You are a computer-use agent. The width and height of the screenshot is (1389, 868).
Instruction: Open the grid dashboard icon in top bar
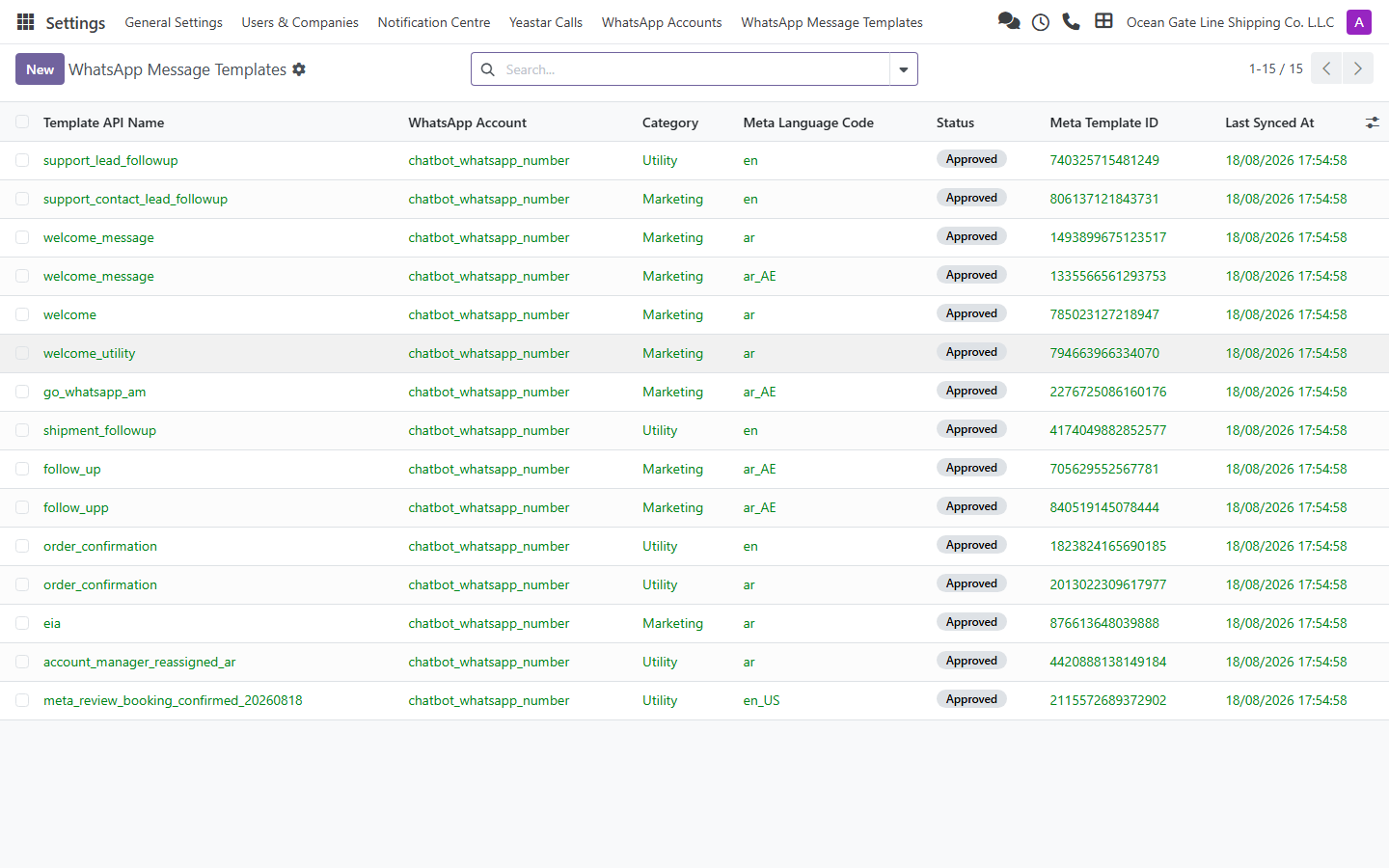tap(1103, 21)
